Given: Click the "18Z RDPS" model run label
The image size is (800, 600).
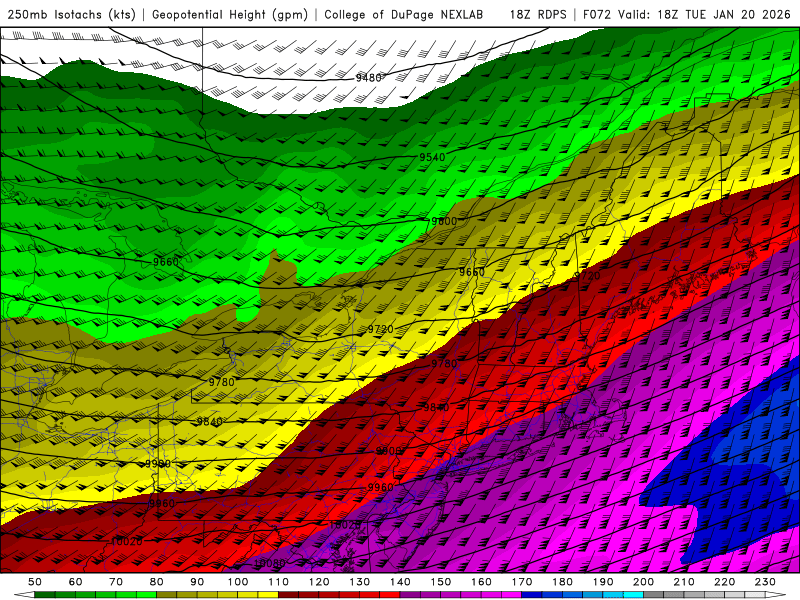Looking at the screenshot, I should pos(538,14).
